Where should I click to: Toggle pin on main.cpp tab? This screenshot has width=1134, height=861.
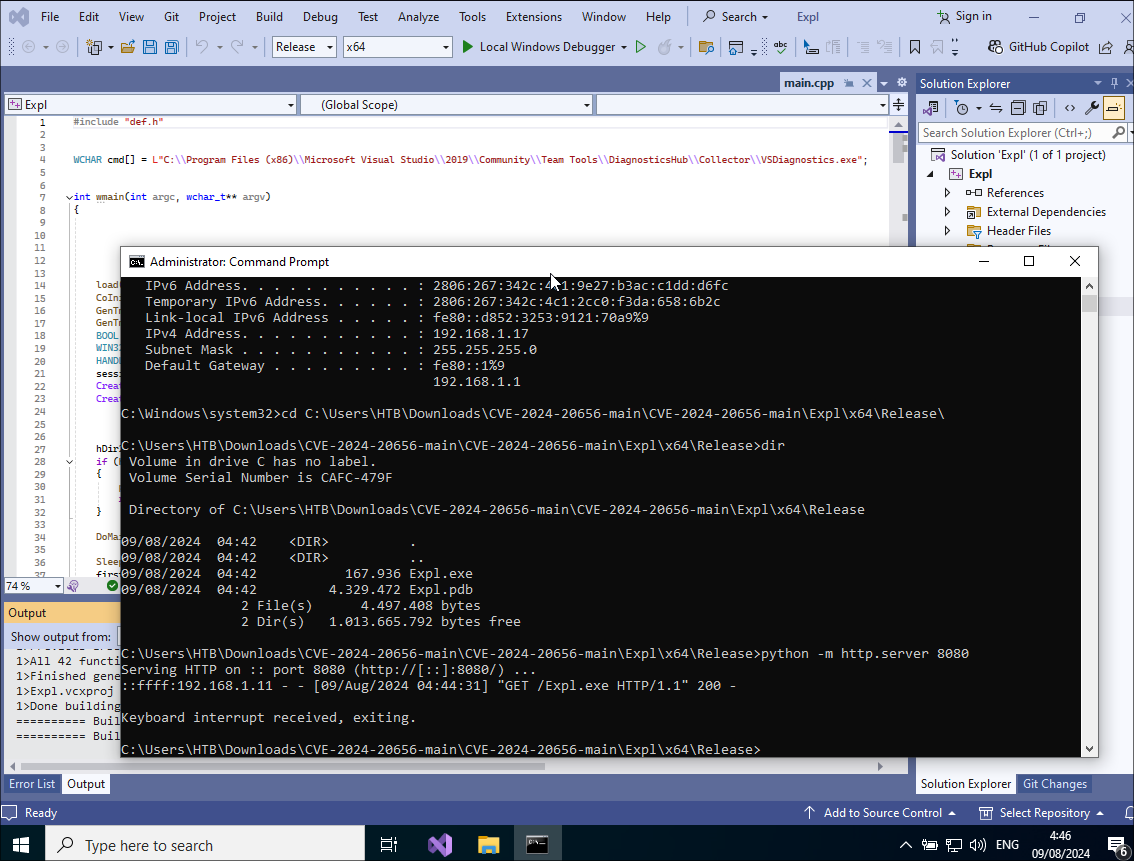[x=849, y=83]
